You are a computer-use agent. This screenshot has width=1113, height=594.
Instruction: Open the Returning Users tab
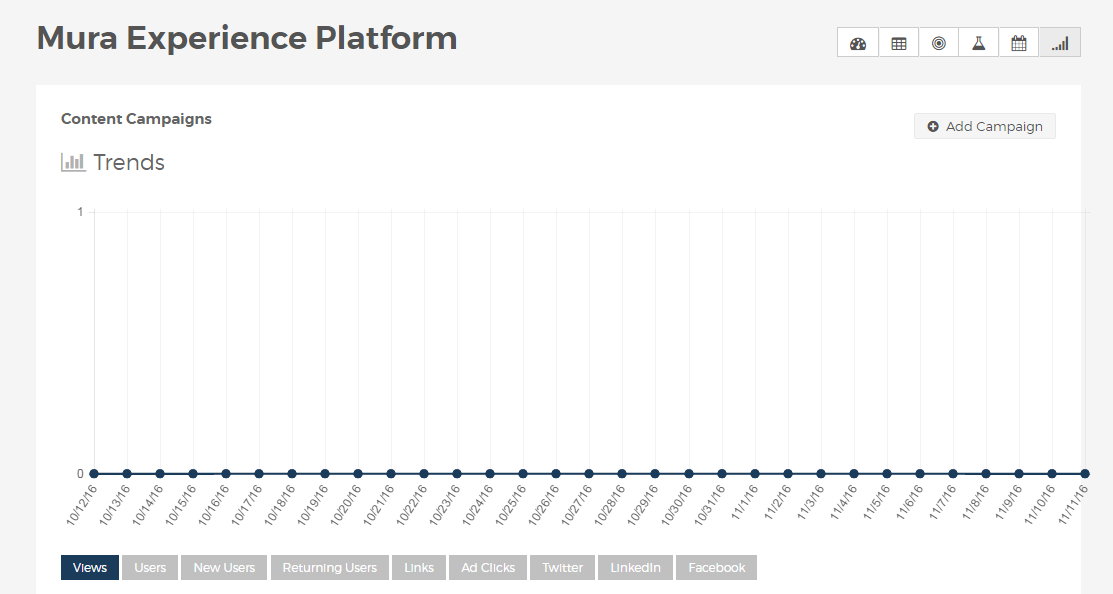329,568
